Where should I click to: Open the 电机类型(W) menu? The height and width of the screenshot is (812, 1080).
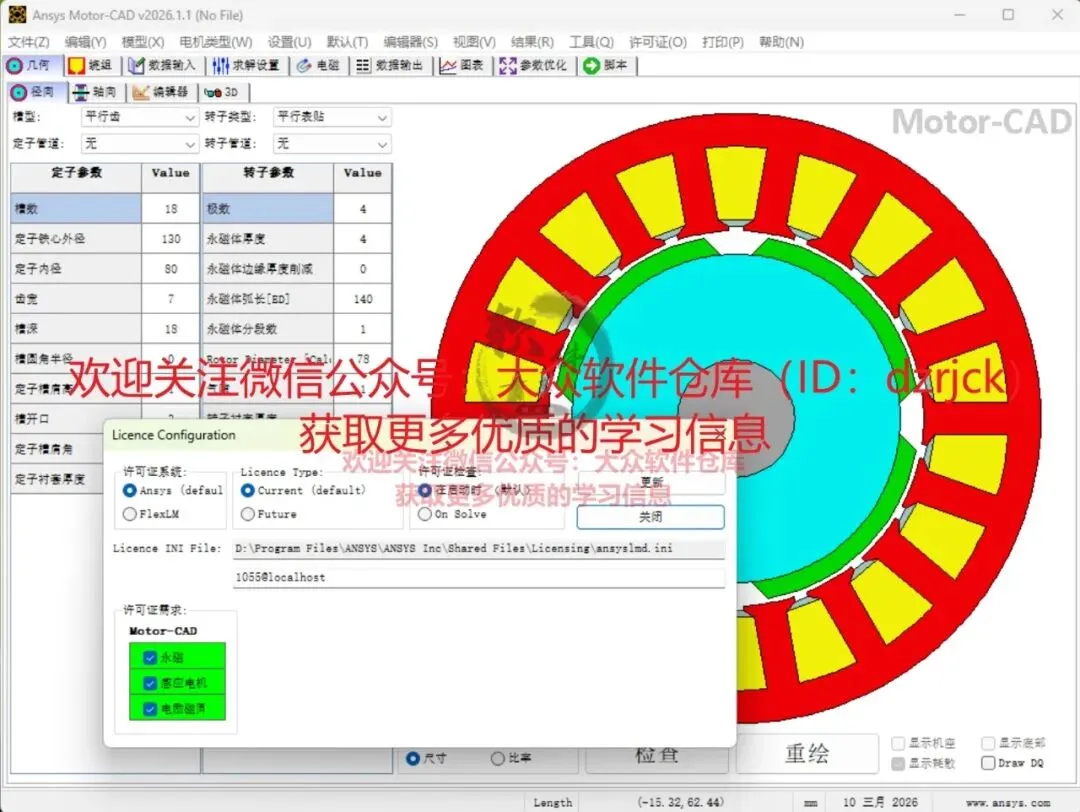coord(216,42)
